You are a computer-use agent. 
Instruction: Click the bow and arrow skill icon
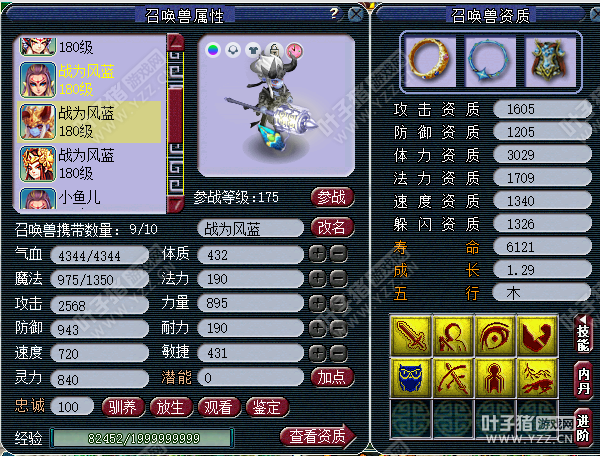pyautogui.click(x=453, y=378)
